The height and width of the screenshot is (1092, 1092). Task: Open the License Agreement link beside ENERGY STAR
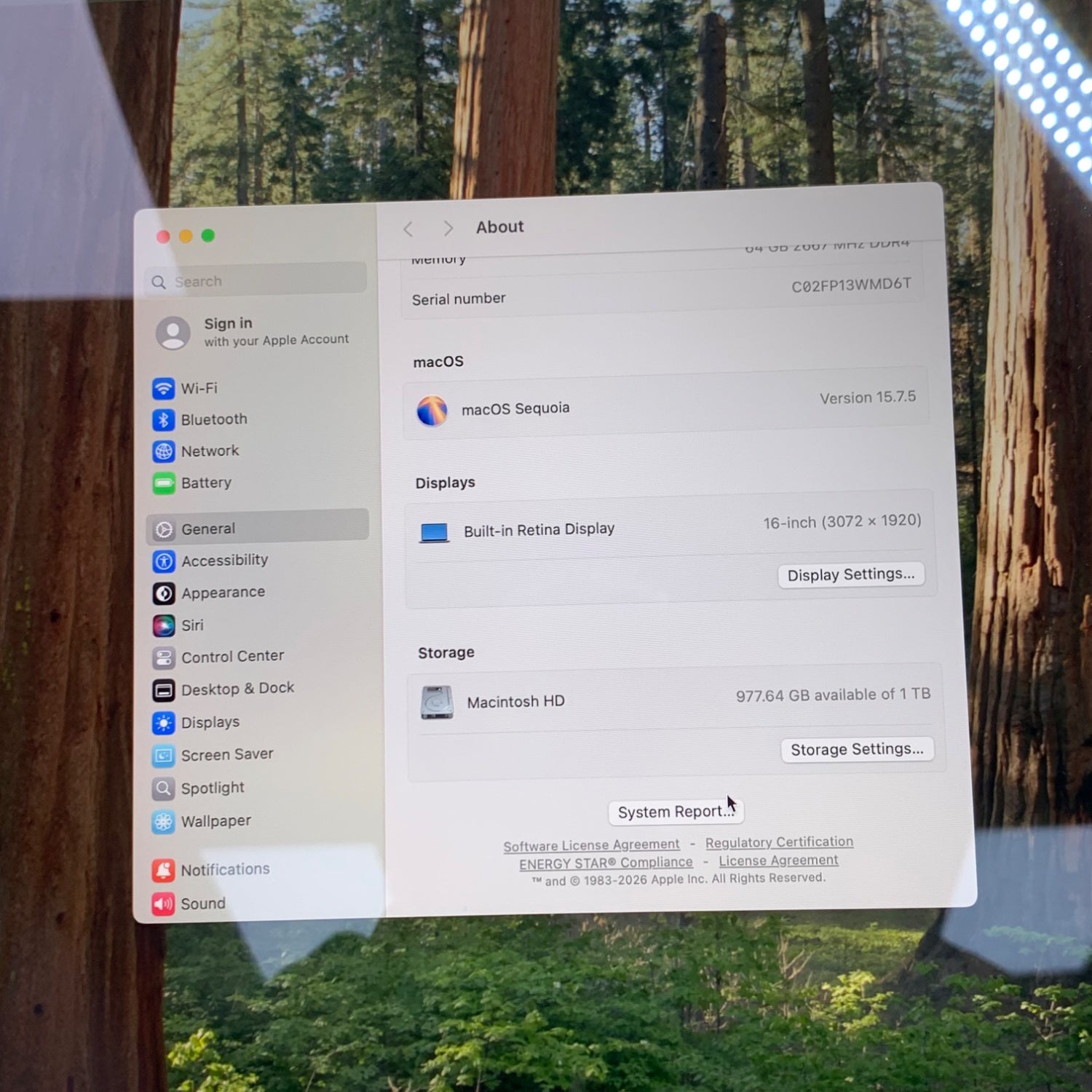point(778,860)
